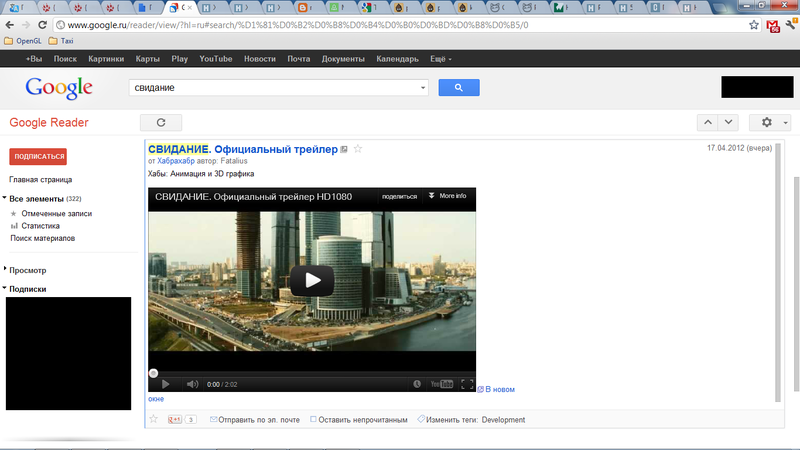Bookmark this page with the address bar star
Image resolution: width=800 pixels, height=450 pixels.
[x=754, y=25]
